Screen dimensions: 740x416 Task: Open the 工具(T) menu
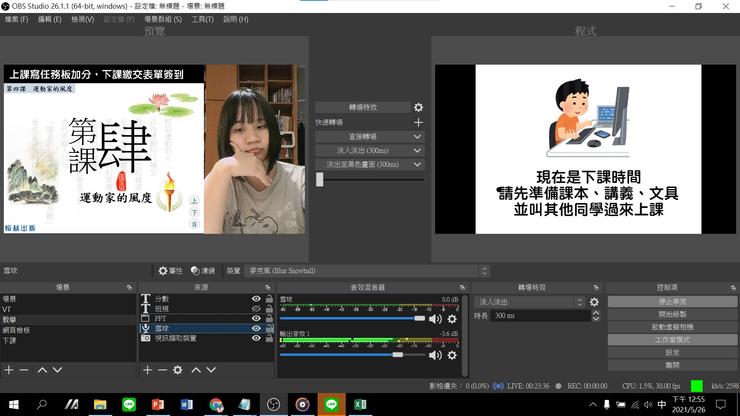(x=202, y=19)
